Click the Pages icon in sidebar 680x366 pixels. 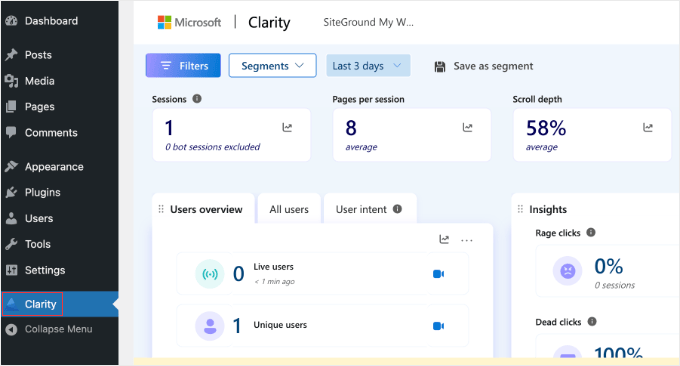click(x=11, y=107)
